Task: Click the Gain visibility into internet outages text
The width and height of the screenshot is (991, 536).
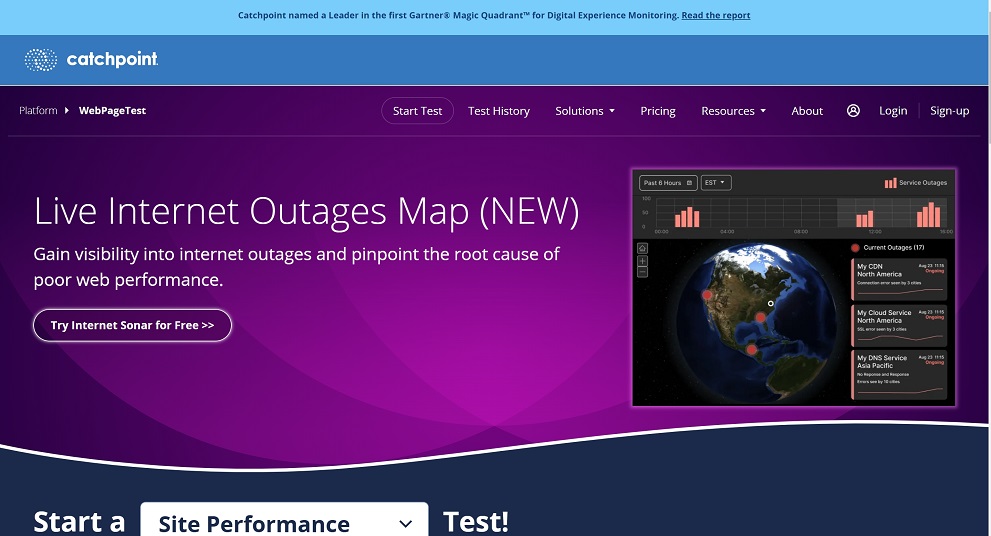Action: tap(296, 267)
